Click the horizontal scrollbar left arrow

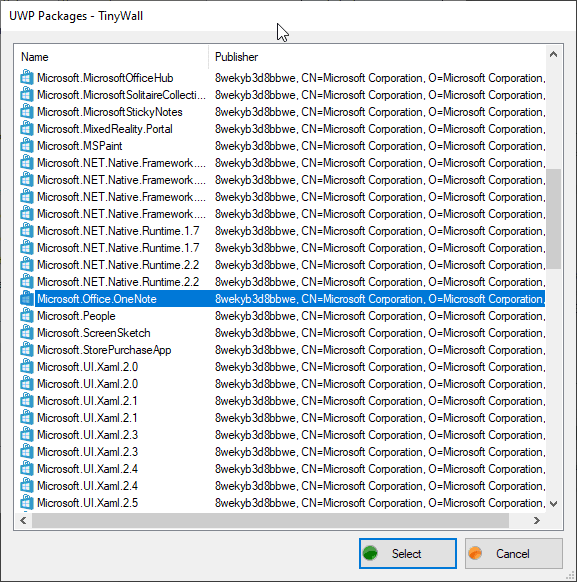pos(23,520)
